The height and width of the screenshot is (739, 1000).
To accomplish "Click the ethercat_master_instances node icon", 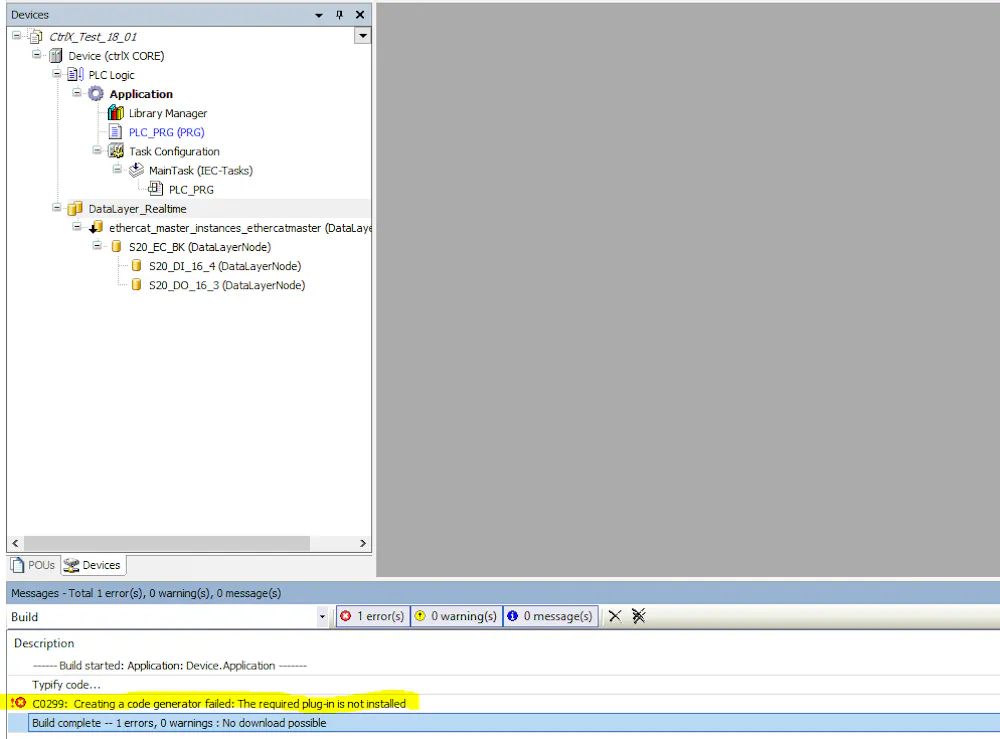I will (x=96, y=228).
